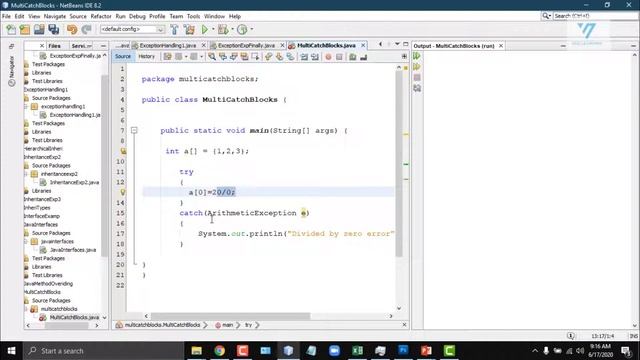Switch to the ExceptionExpFinally.java tab

pos(246,45)
